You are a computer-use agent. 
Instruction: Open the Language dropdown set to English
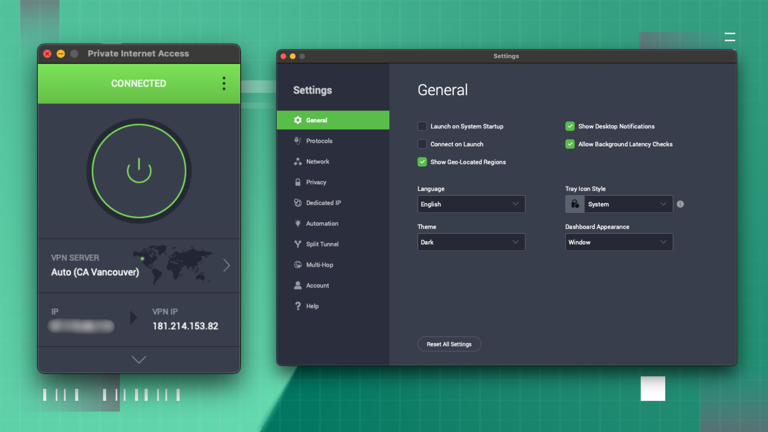[x=471, y=204]
